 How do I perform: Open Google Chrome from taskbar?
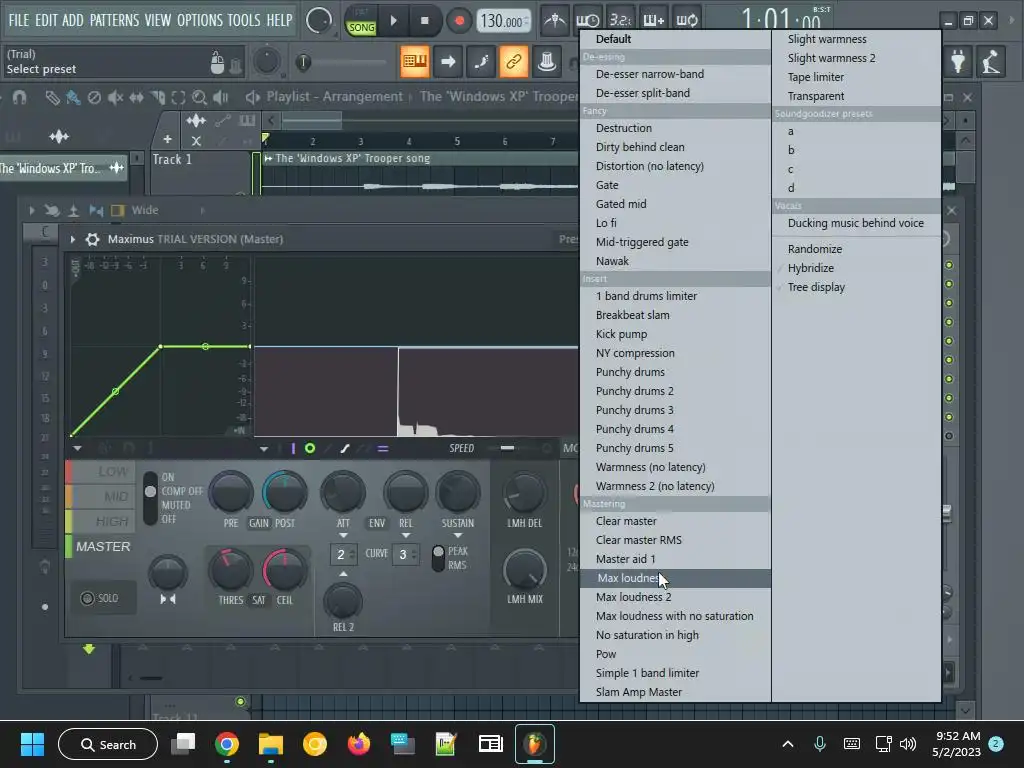click(227, 744)
